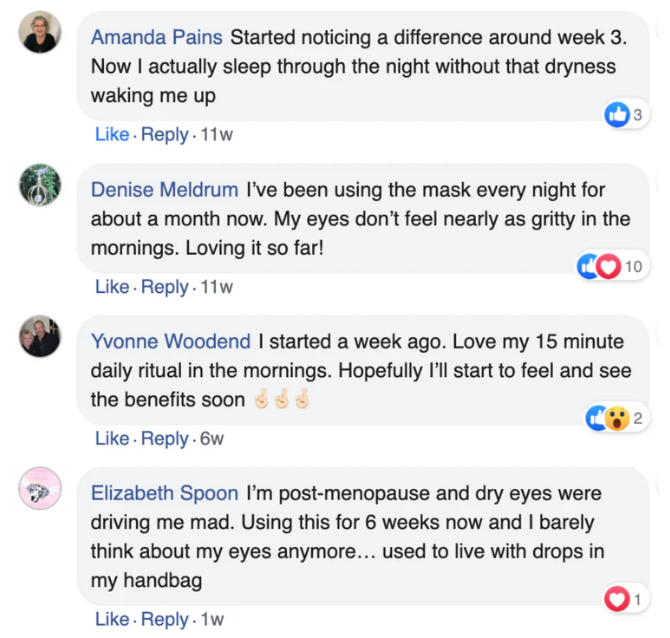Click the thumbs-up reaction on Amanda's comment
The width and height of the screenshot is (670, 638).
click(618, 115)
